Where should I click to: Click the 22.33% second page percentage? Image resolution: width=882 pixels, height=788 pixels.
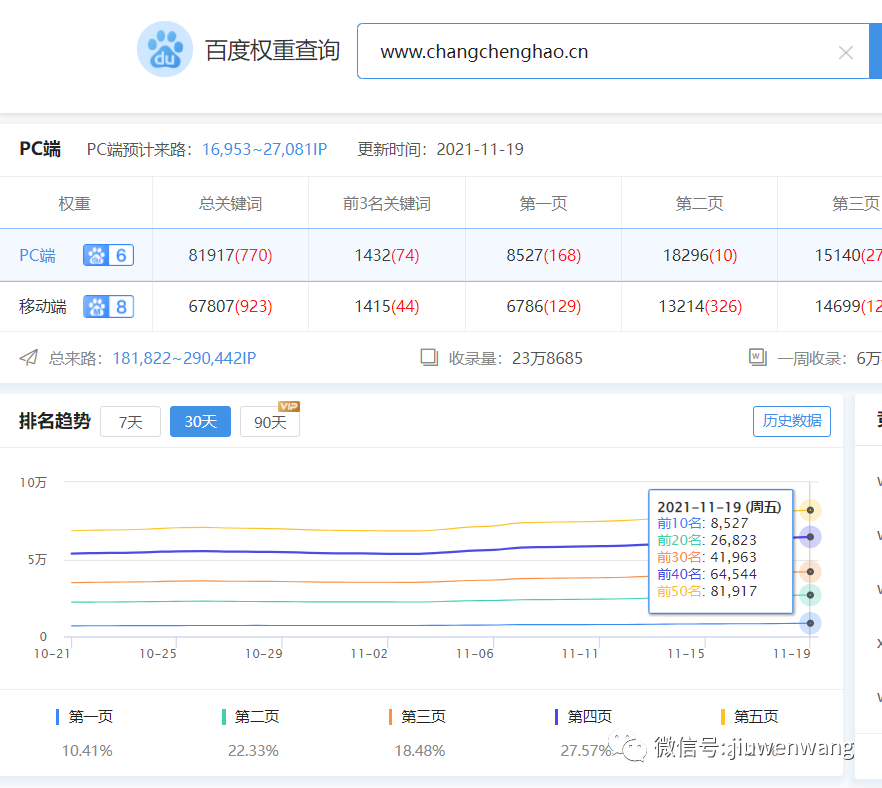tap(253, 750)
